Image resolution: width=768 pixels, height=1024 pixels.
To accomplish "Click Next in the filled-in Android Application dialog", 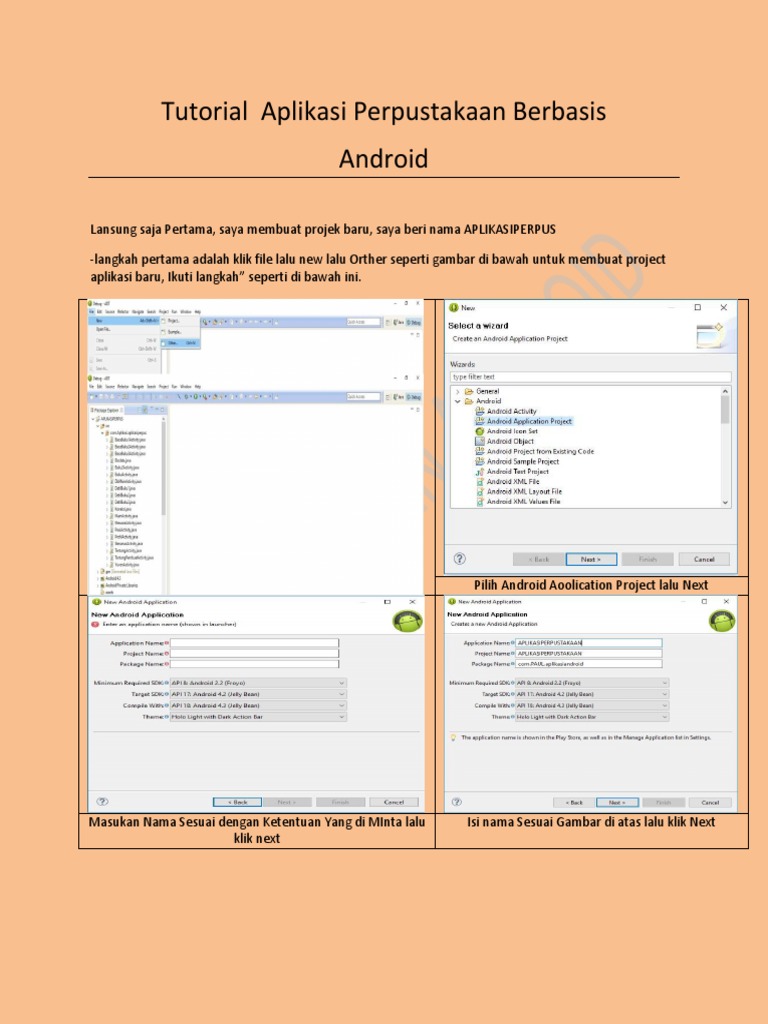I will pos(617,803).
